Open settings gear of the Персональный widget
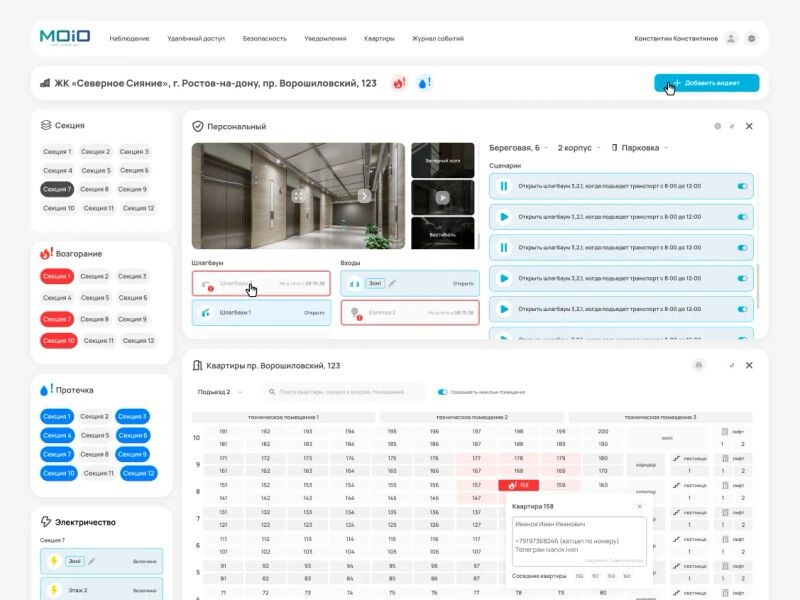The image size is (800, 600). tap(717, 127)
